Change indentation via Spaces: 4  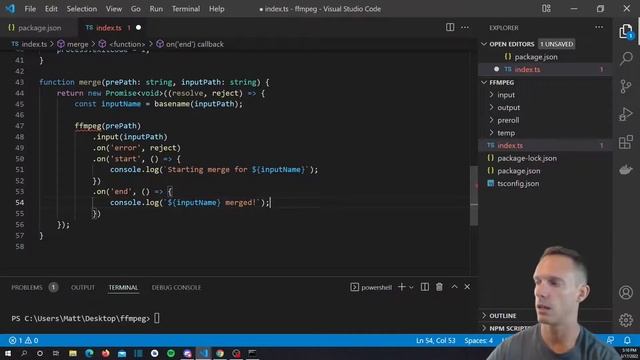(478, 340)
